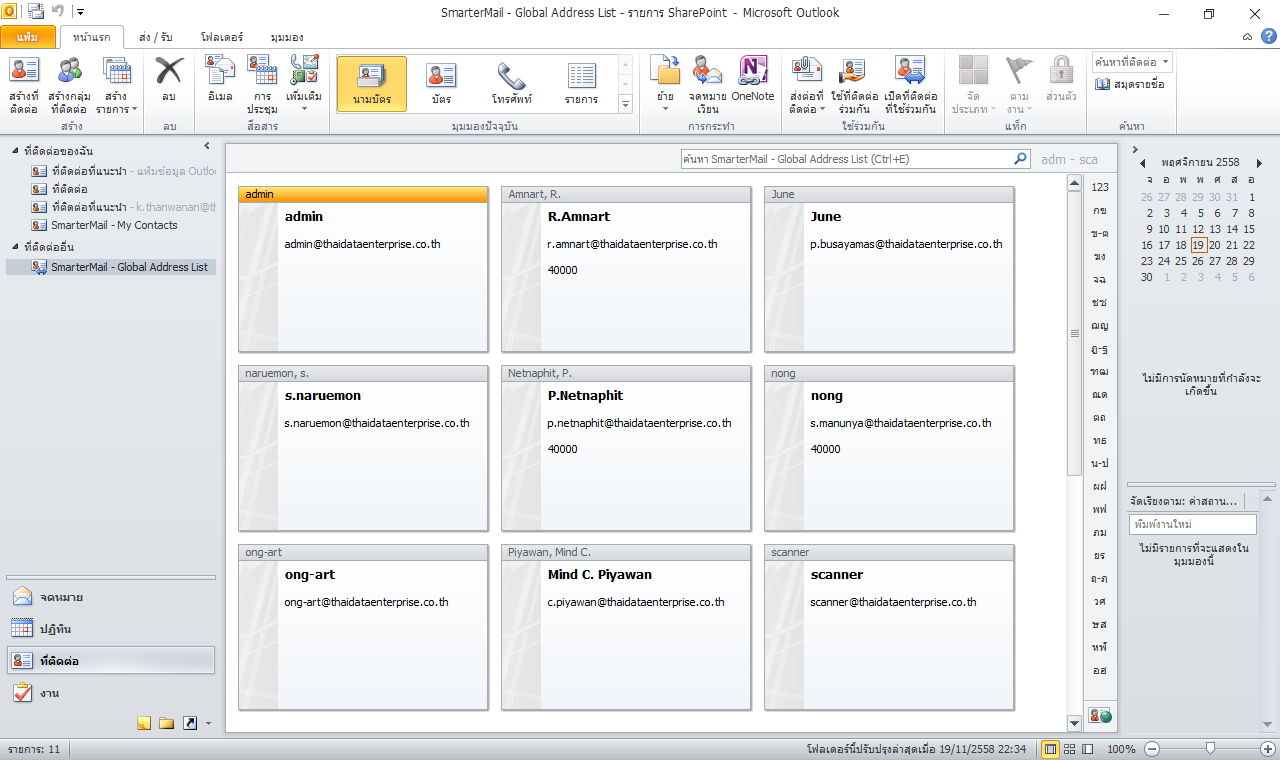This screenshot has height=760, width=1280.
Task: Switch to Normal view in status bar
Action: click(x=1050, y=748)
